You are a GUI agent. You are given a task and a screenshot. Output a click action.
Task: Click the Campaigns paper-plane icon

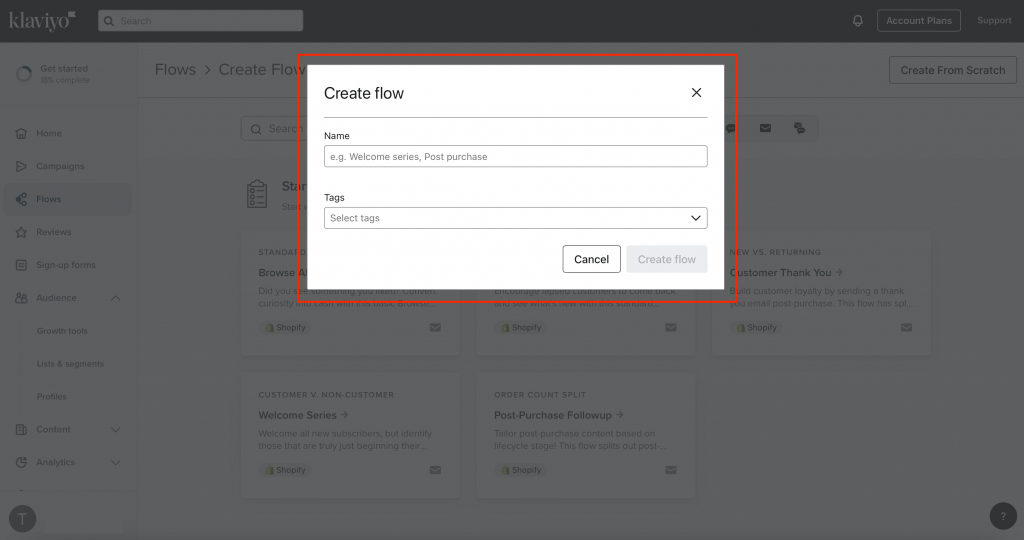coord(21,166)
